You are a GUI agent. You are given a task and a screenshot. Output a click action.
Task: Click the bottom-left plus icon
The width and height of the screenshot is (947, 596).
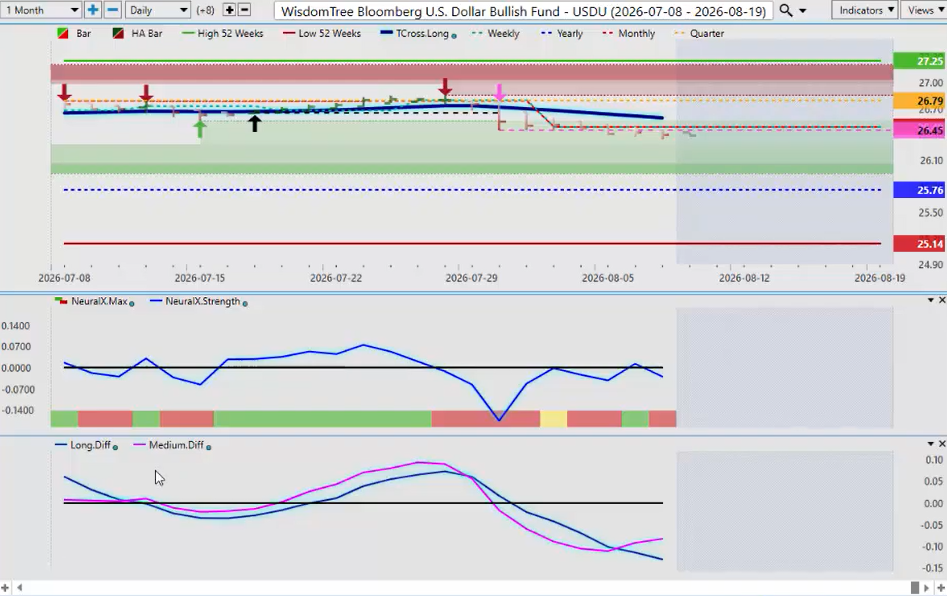pyautogui.click(x=5, y=588)
